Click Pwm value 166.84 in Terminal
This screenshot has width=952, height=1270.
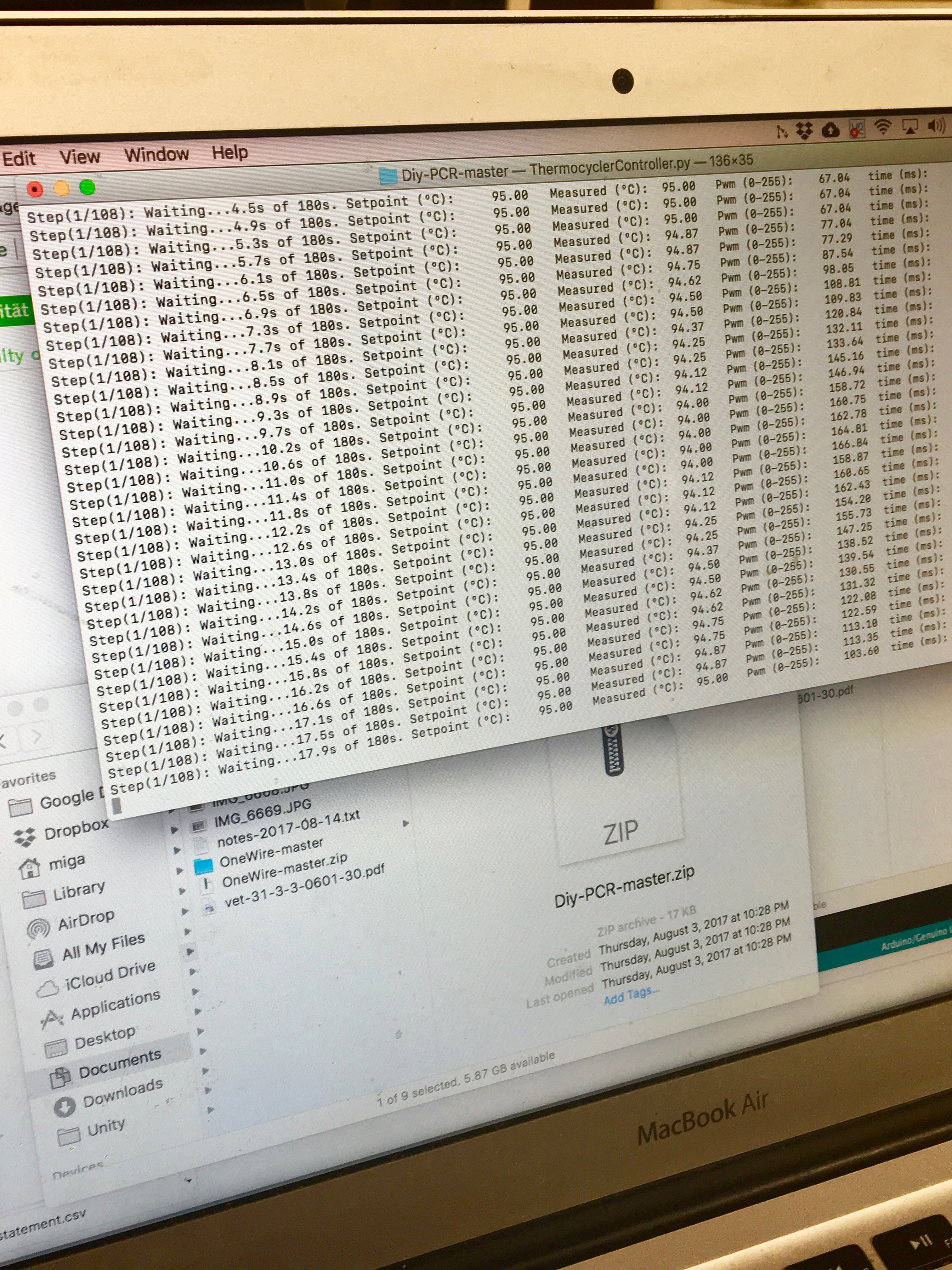[851, 444]
